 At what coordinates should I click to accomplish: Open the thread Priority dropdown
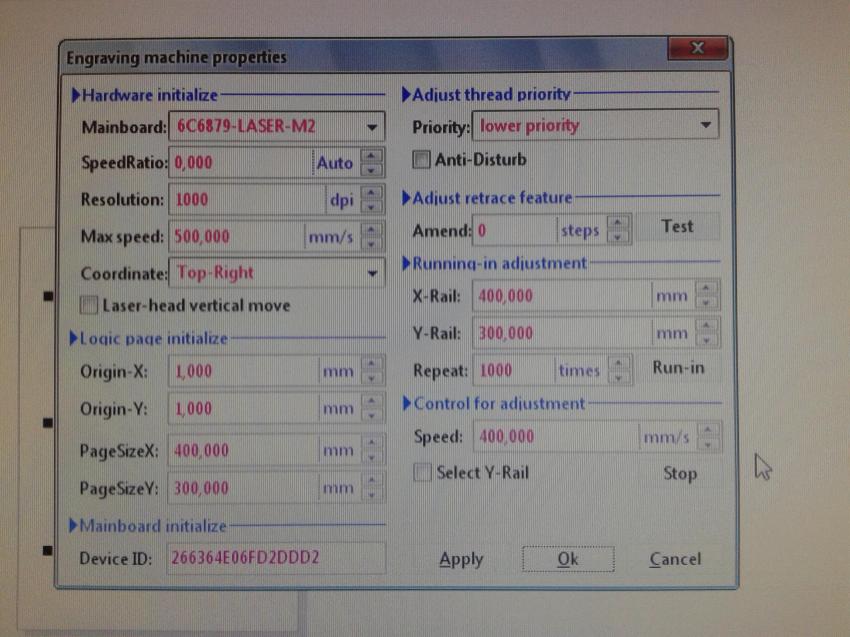(706, 126)
